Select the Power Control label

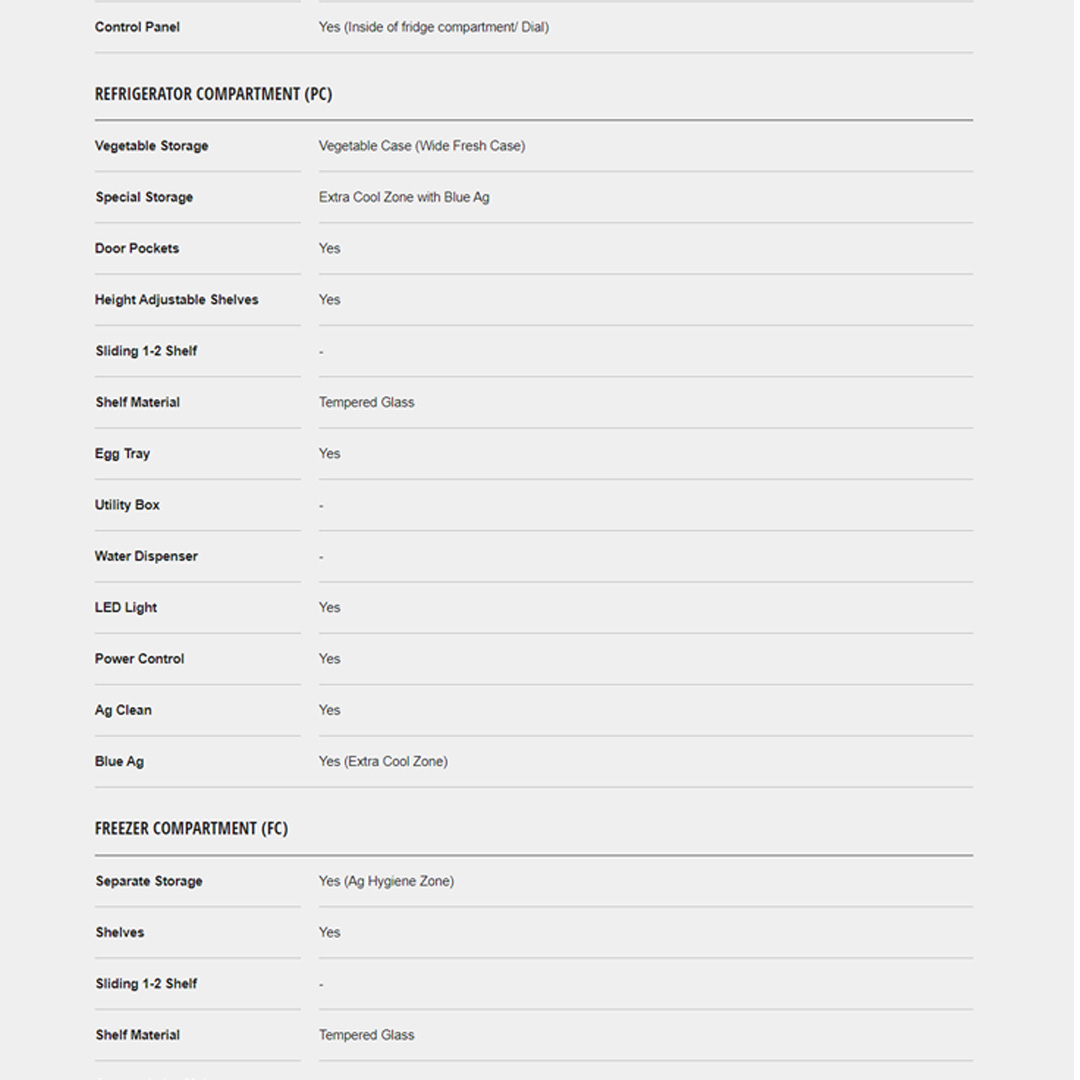(x=139, y=659)
